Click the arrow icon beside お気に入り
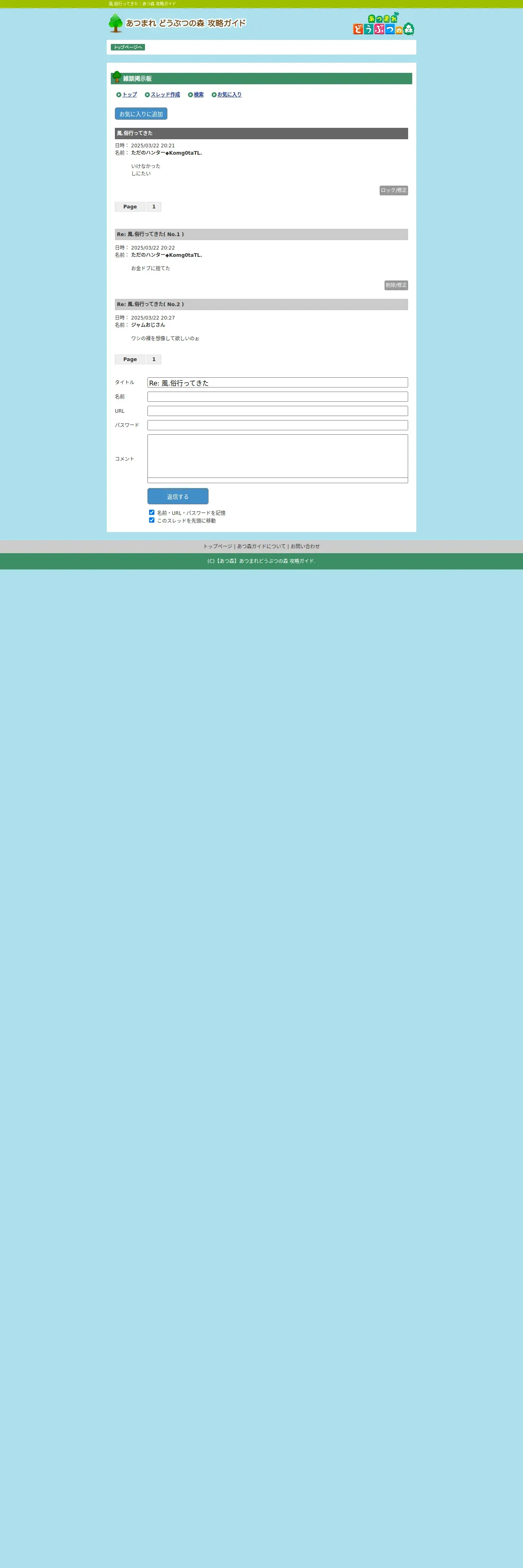The width and height of the screenshot is (523, 1568). tap(214, 95)
